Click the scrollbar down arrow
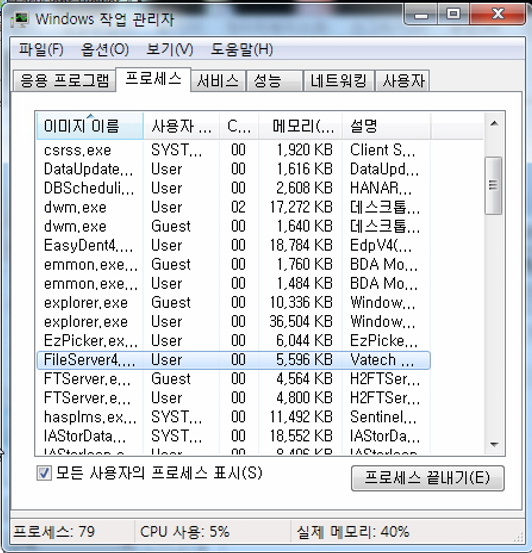 tap(494, 444)
